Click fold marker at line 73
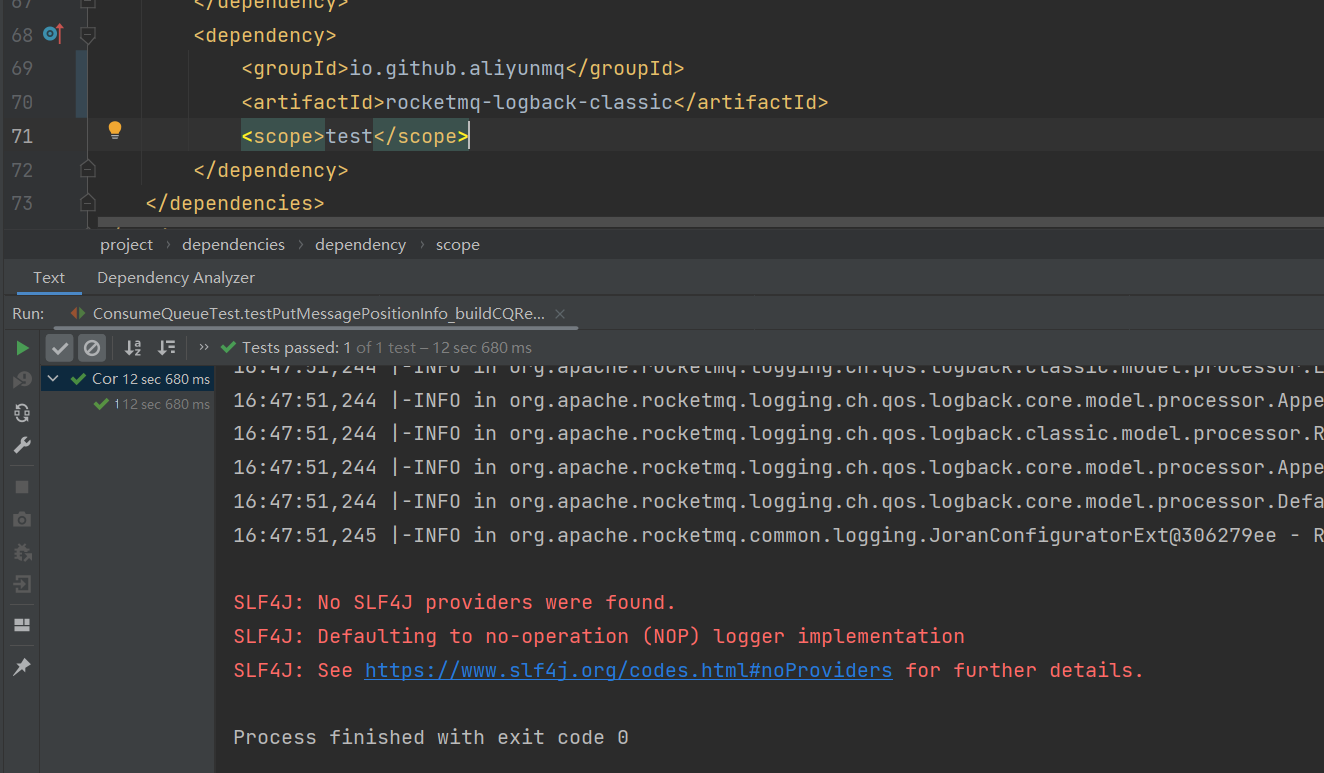The width and height of the screenshot is (1324, 773). [87, 203]
